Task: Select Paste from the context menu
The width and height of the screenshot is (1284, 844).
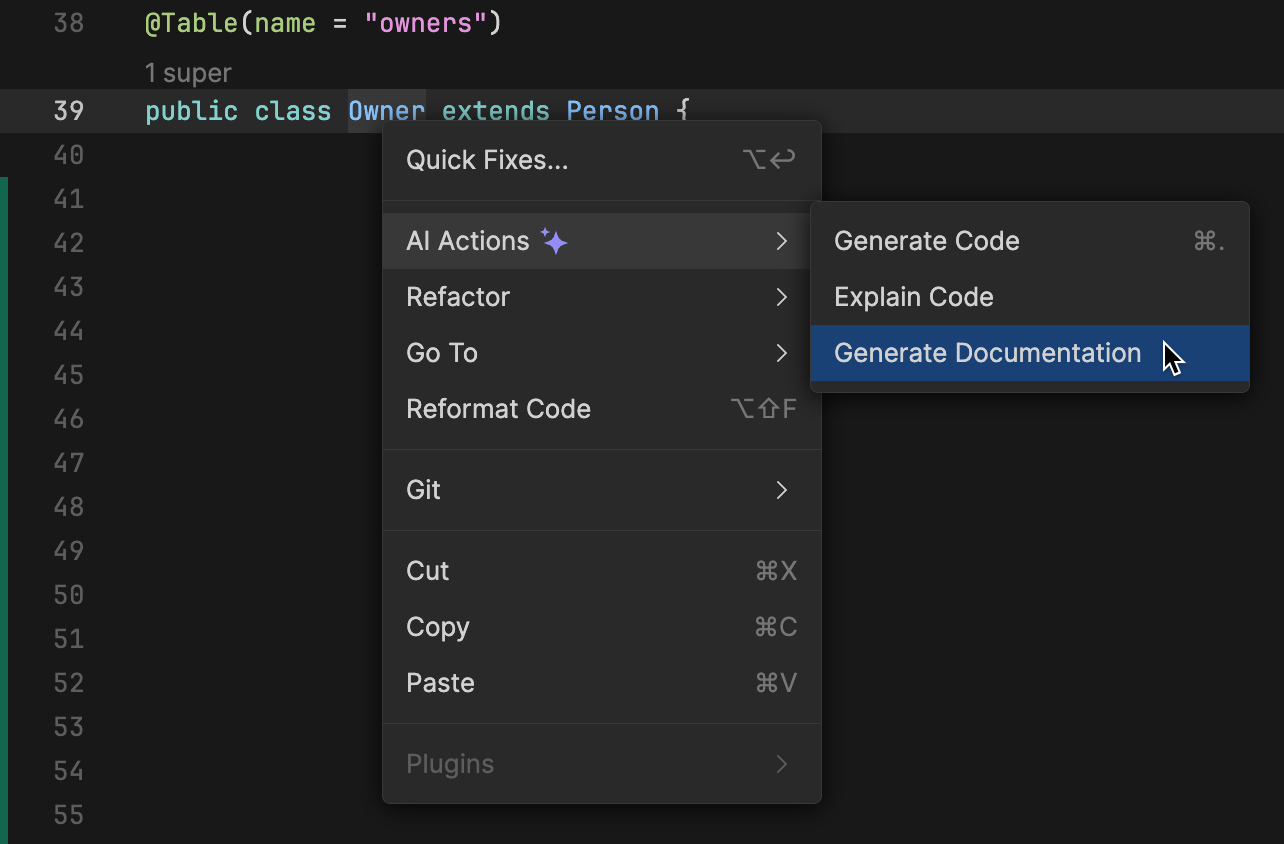Action: [440, 683]
